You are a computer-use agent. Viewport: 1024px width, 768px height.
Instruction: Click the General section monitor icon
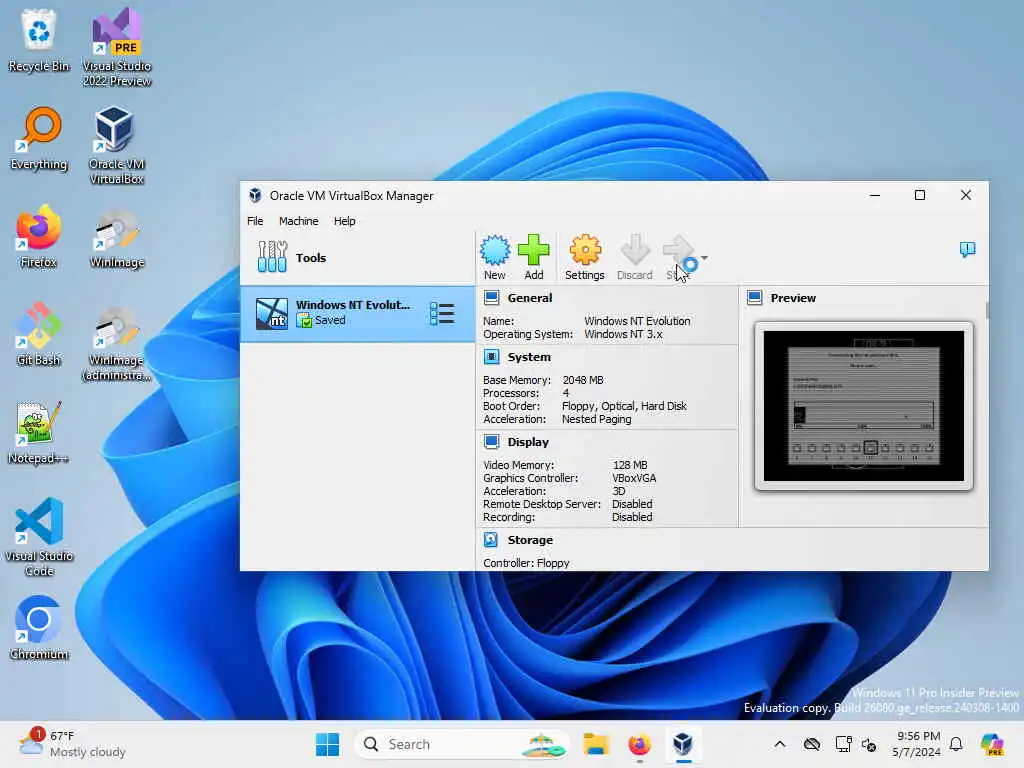[491, 298]
